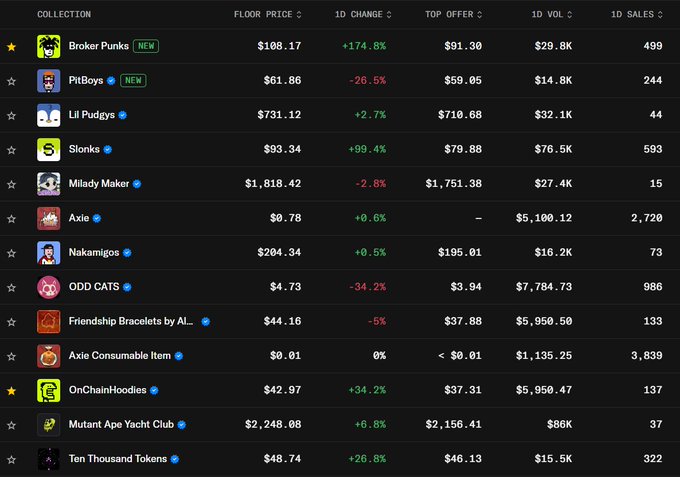This screenshot has width=680, height=477.
Task: Select the $7,784.73 volume value
Action: tap(544, 287)
